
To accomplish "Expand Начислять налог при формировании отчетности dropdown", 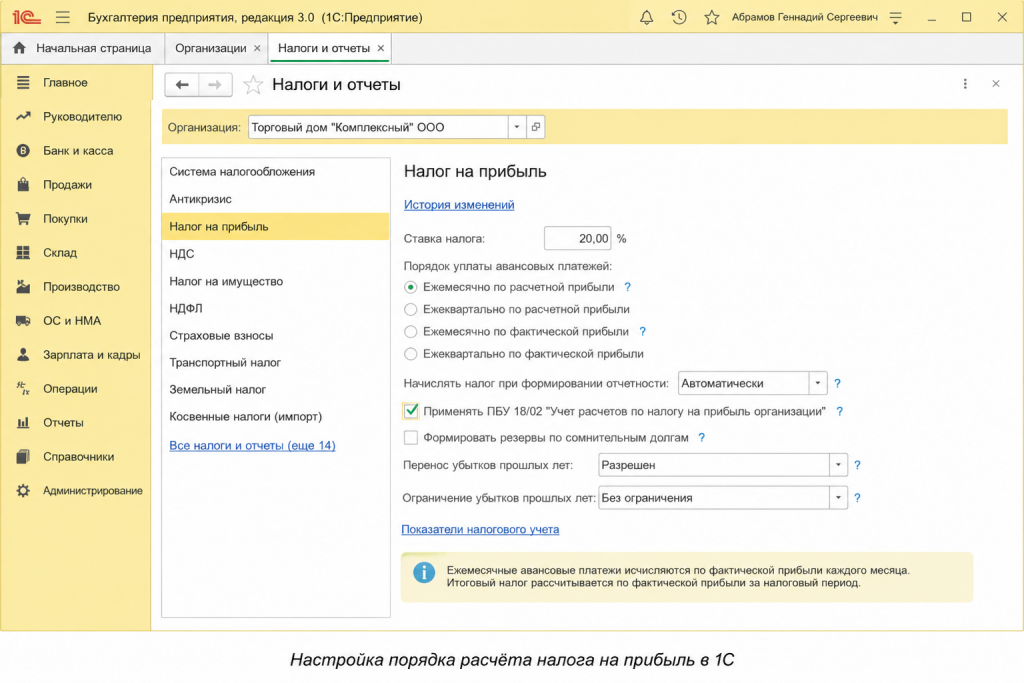I will [818, 383].
